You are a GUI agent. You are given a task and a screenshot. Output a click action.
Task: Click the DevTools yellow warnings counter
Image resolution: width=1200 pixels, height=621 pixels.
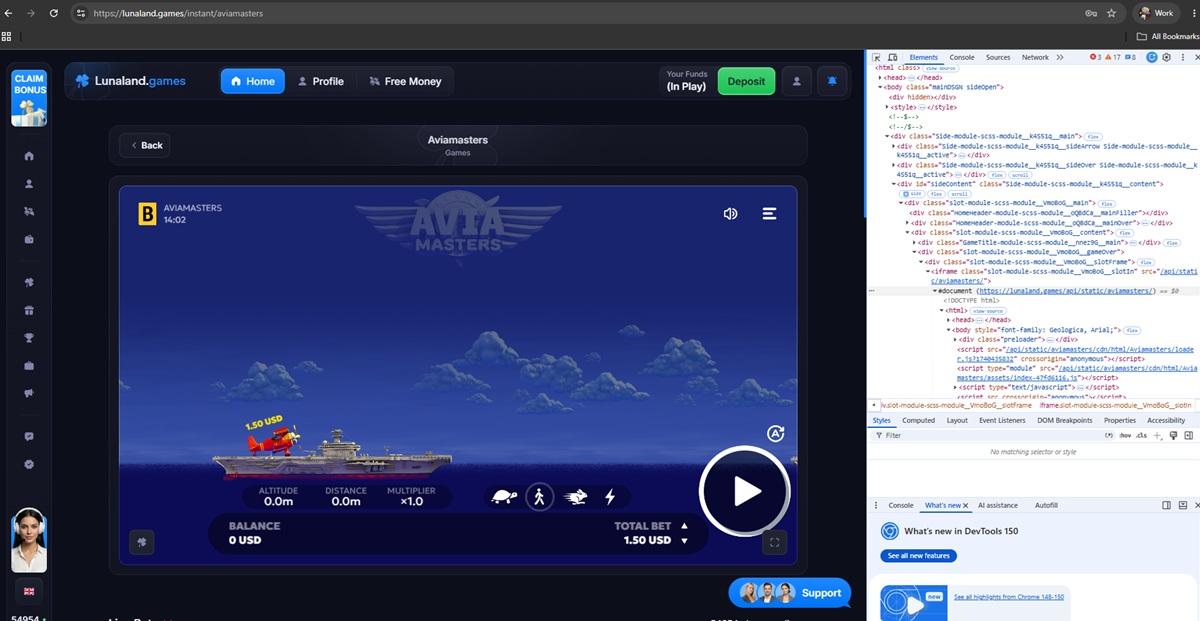pos(1113,58)
